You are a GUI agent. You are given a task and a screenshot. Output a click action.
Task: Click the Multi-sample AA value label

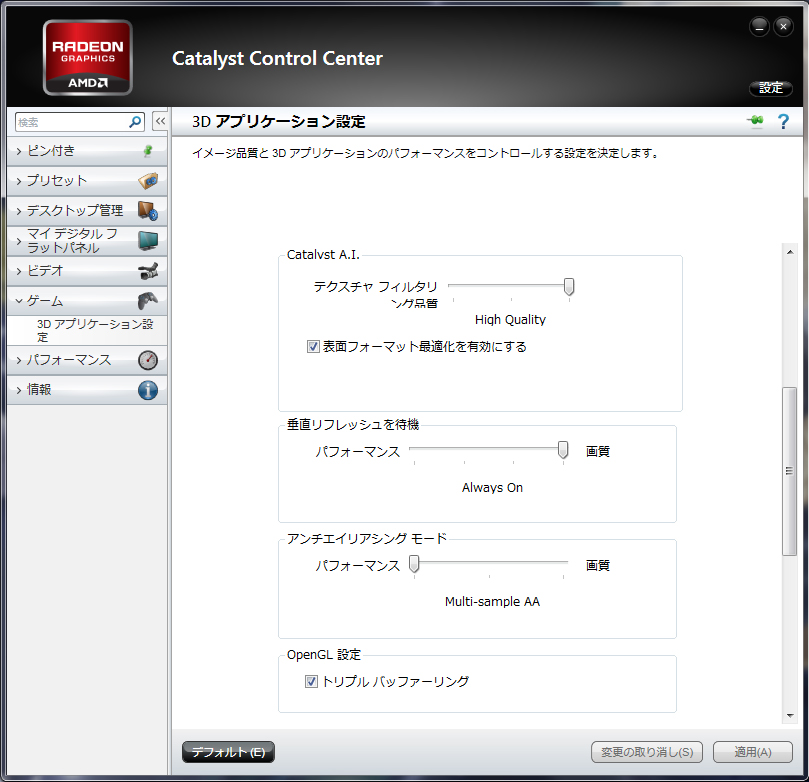(492, 601)
